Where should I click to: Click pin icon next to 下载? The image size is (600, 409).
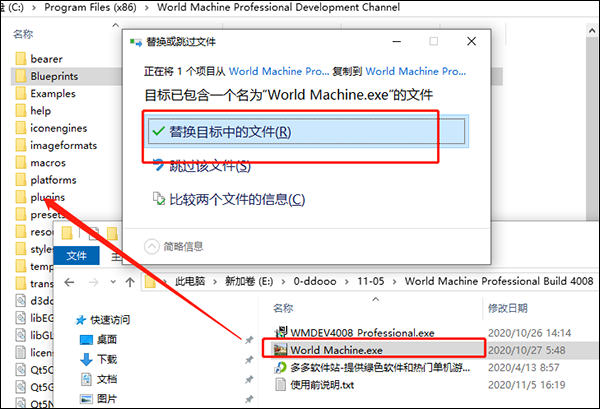(249, 360)
